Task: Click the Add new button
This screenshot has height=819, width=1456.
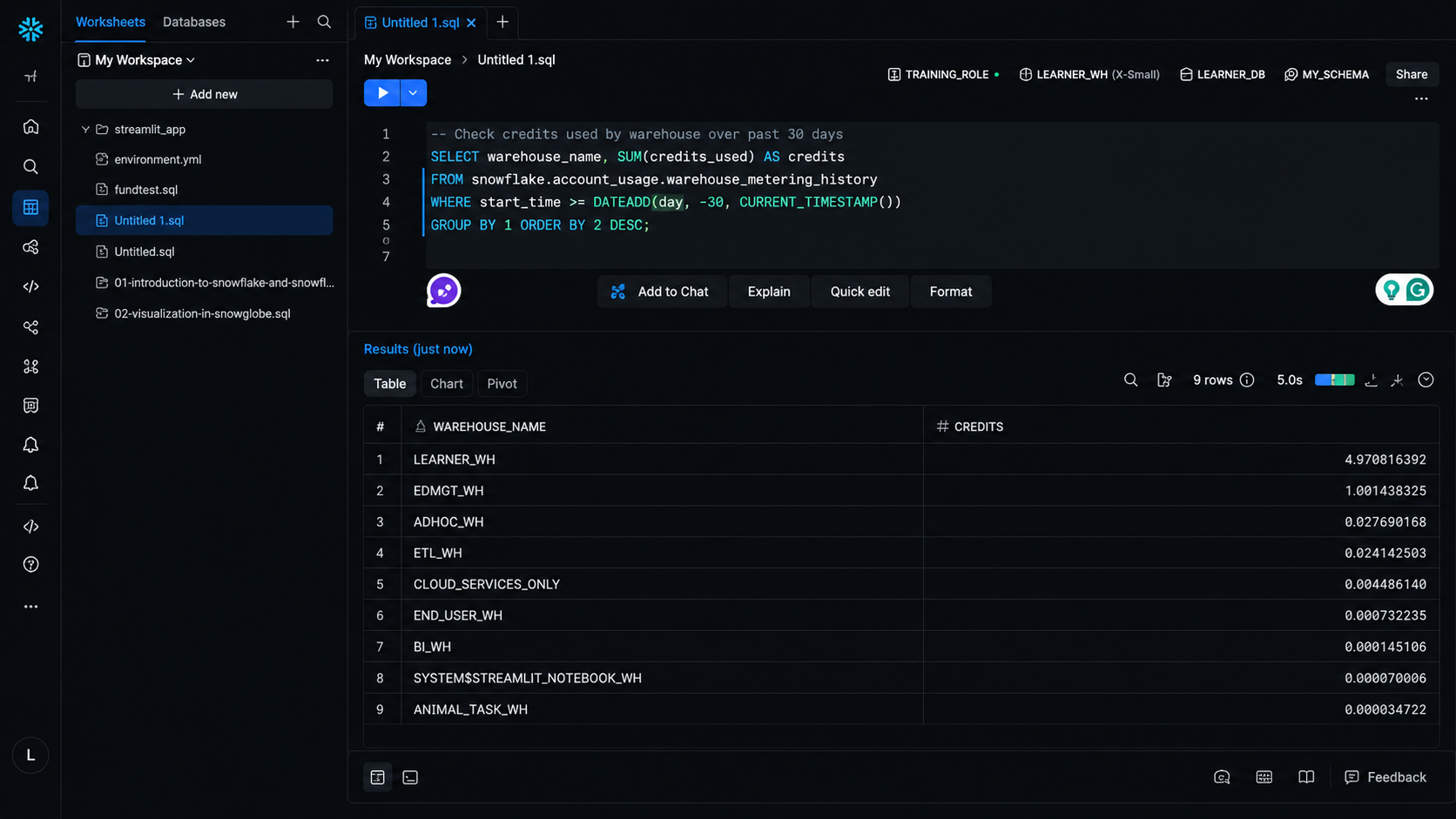Action: 205,94
